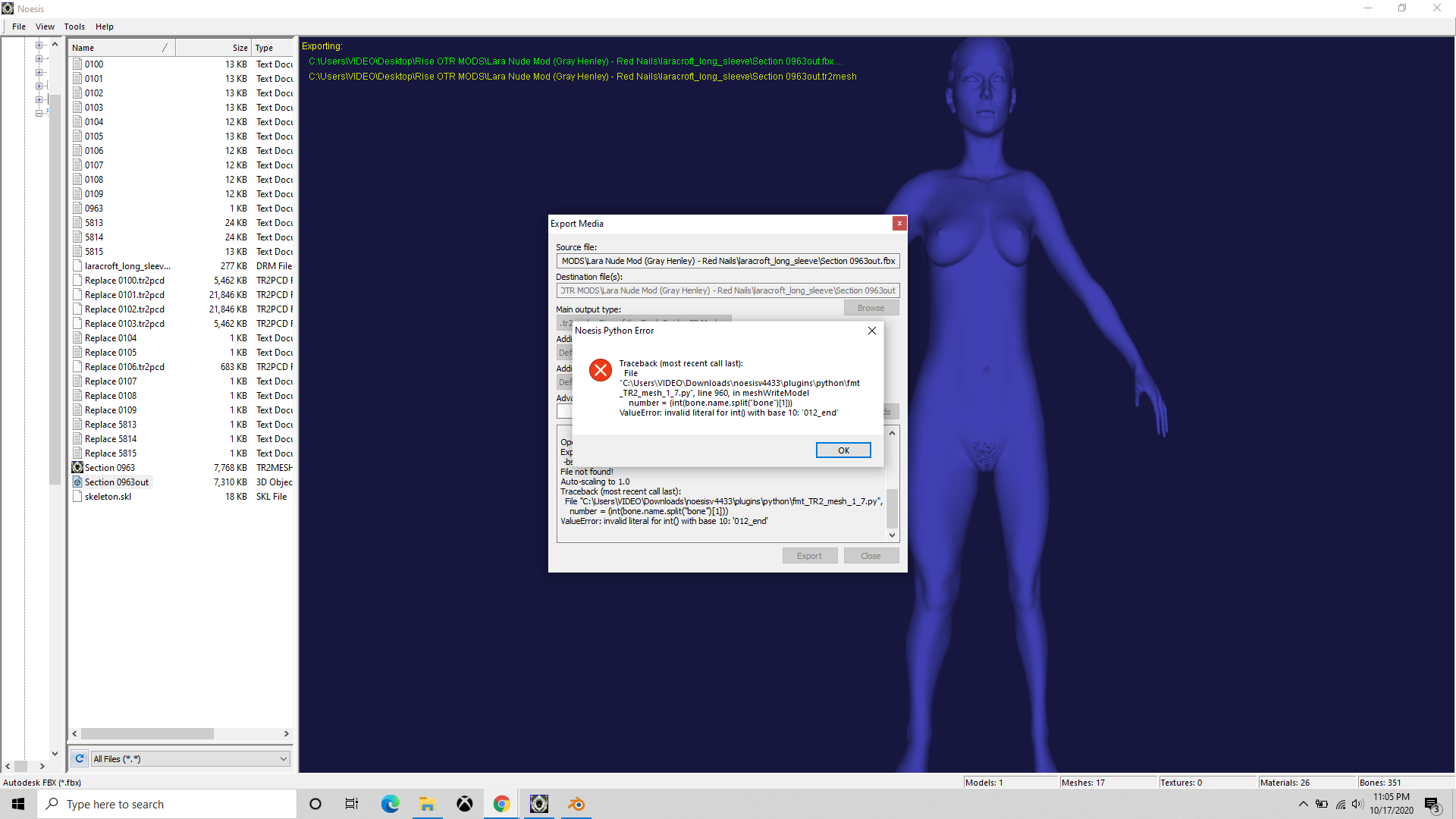Click the 3D object icon of Section 0963out
Viewport: 1456px width, 819px height.
tap(77, 482)
